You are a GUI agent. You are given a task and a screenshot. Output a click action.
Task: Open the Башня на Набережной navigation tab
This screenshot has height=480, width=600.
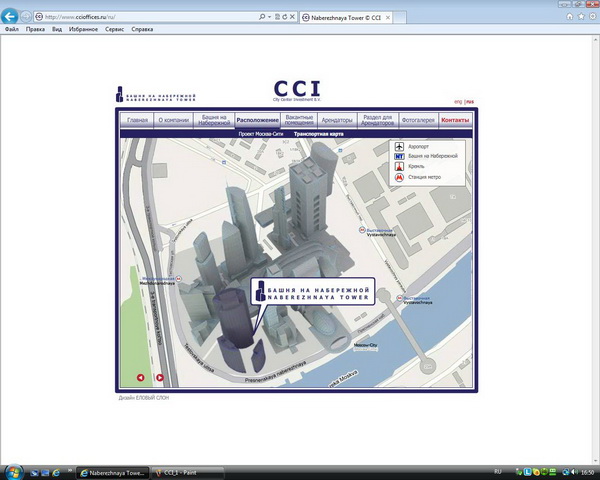pos(214,120)
